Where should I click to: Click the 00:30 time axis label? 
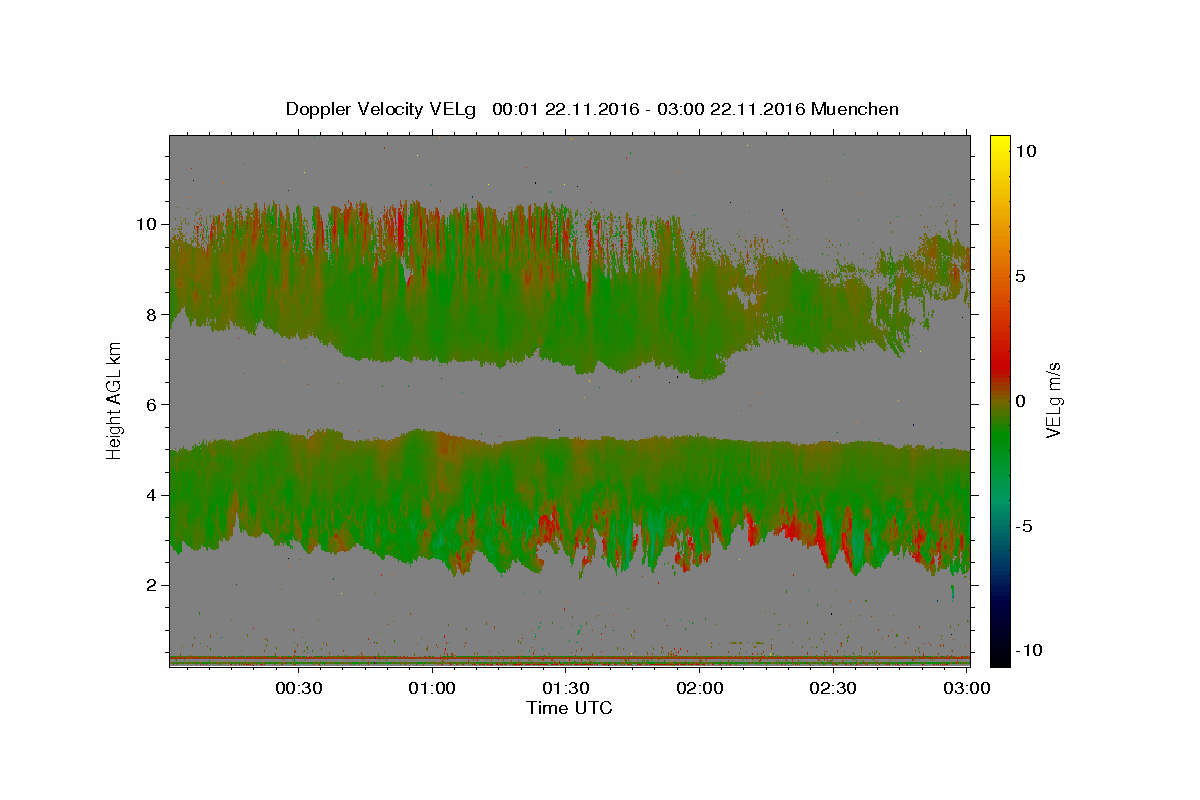click(298, 688)
